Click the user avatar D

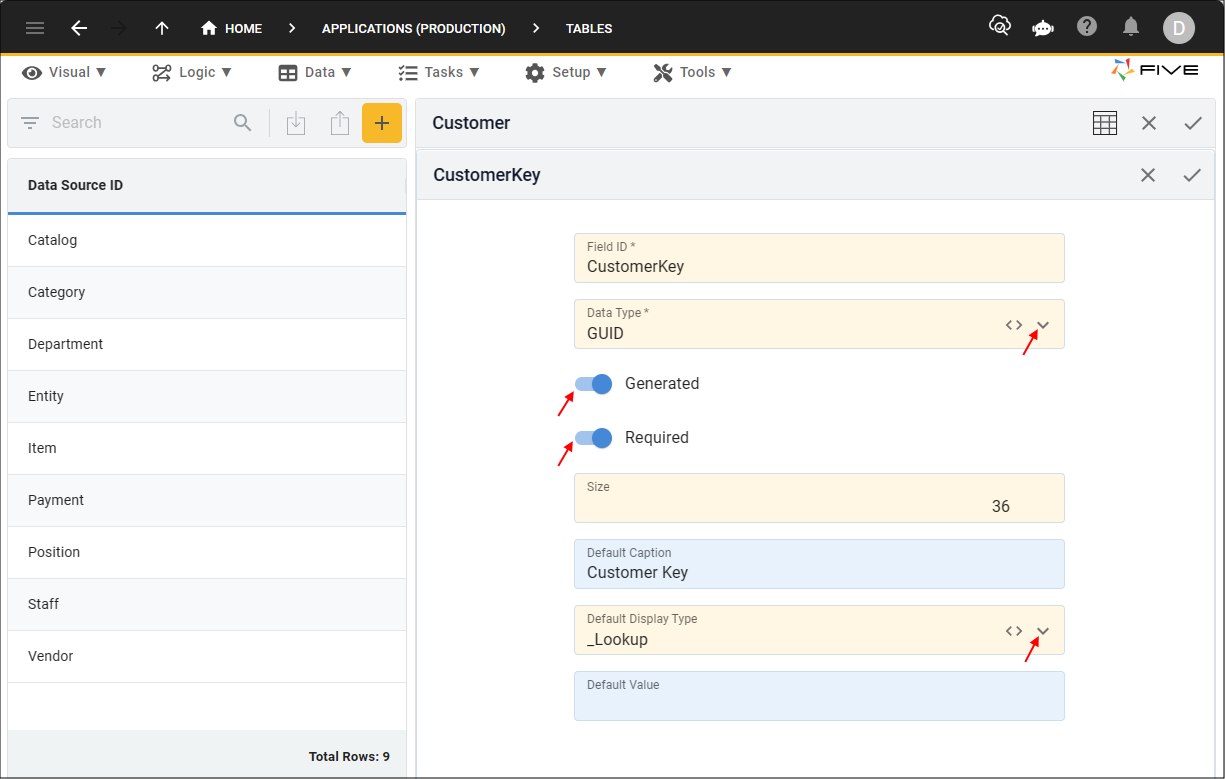click(x=1178, y=28)
